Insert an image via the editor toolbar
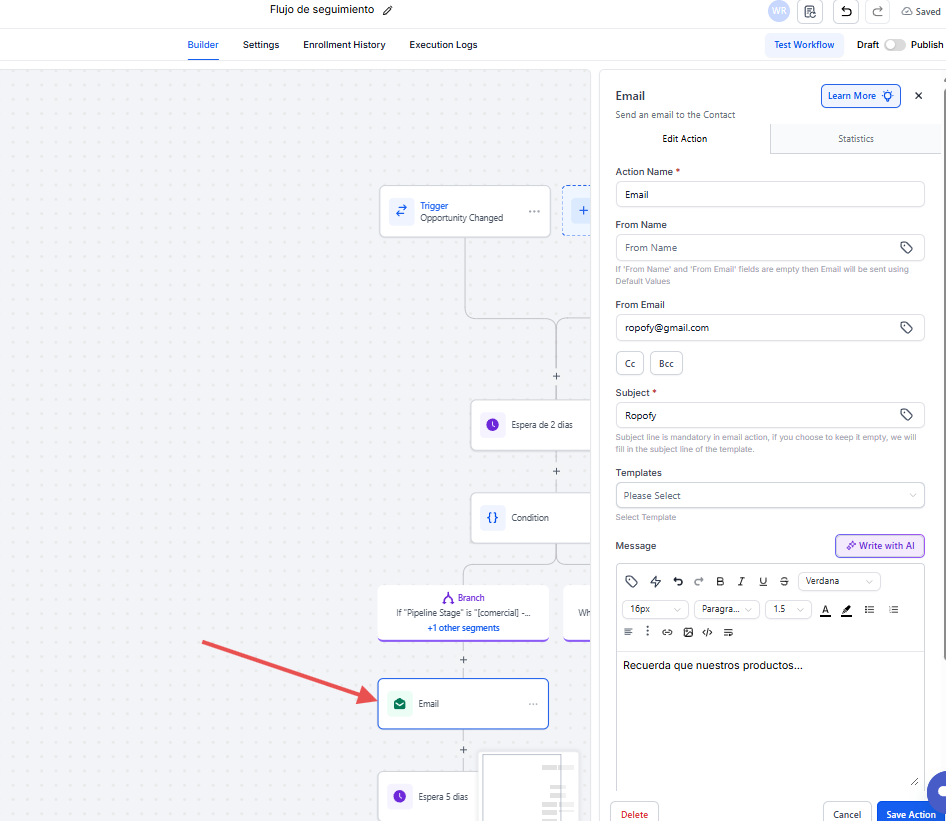The height and width of the screenshot is (821, 946). point(688,632)
